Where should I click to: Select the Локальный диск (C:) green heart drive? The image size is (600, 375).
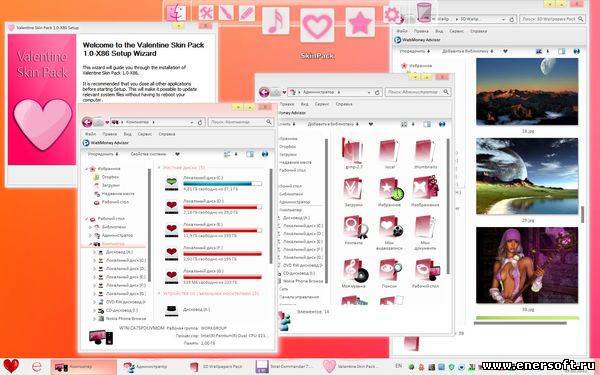coord(171,183)
